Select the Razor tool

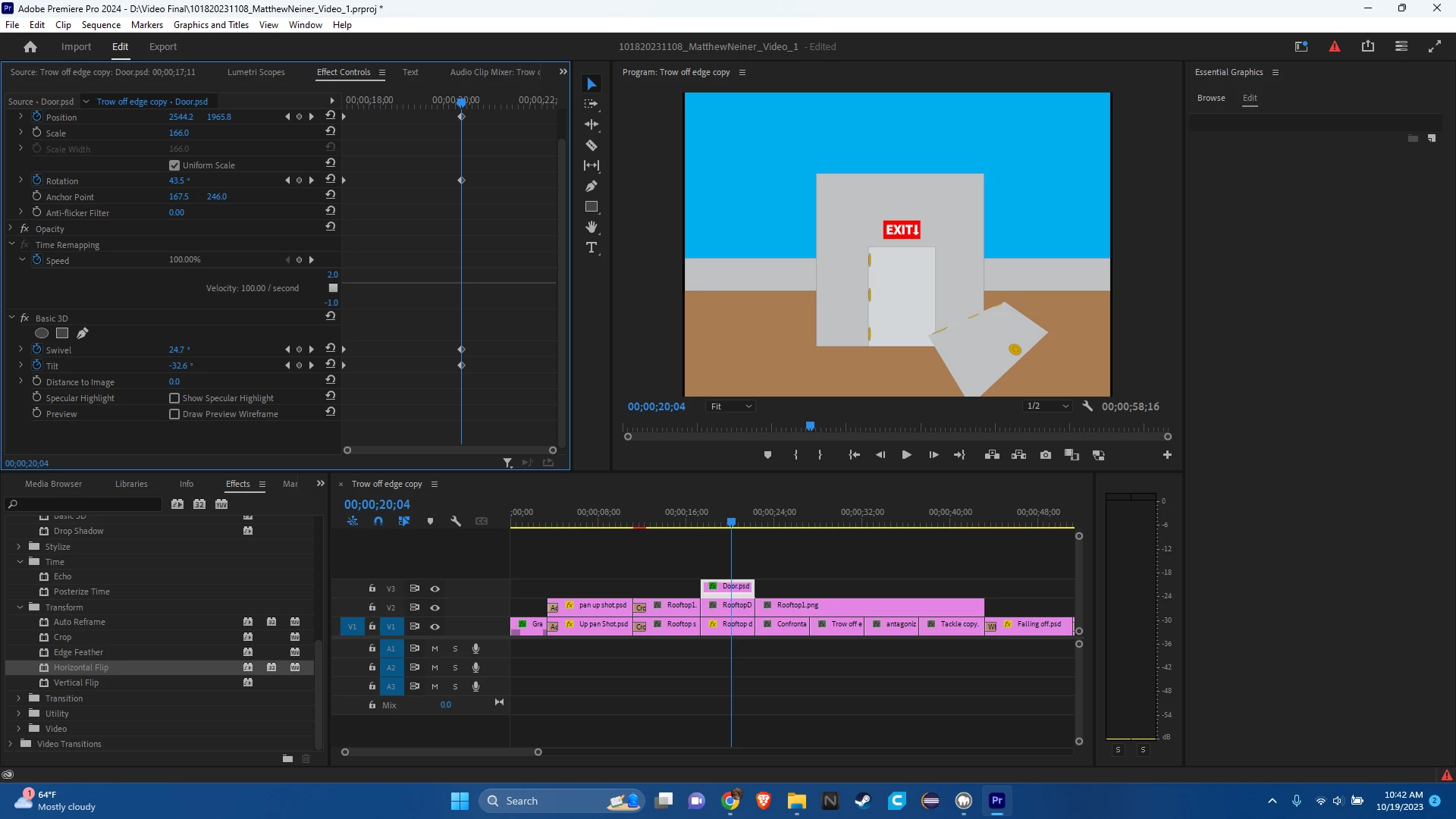point(591,145)
